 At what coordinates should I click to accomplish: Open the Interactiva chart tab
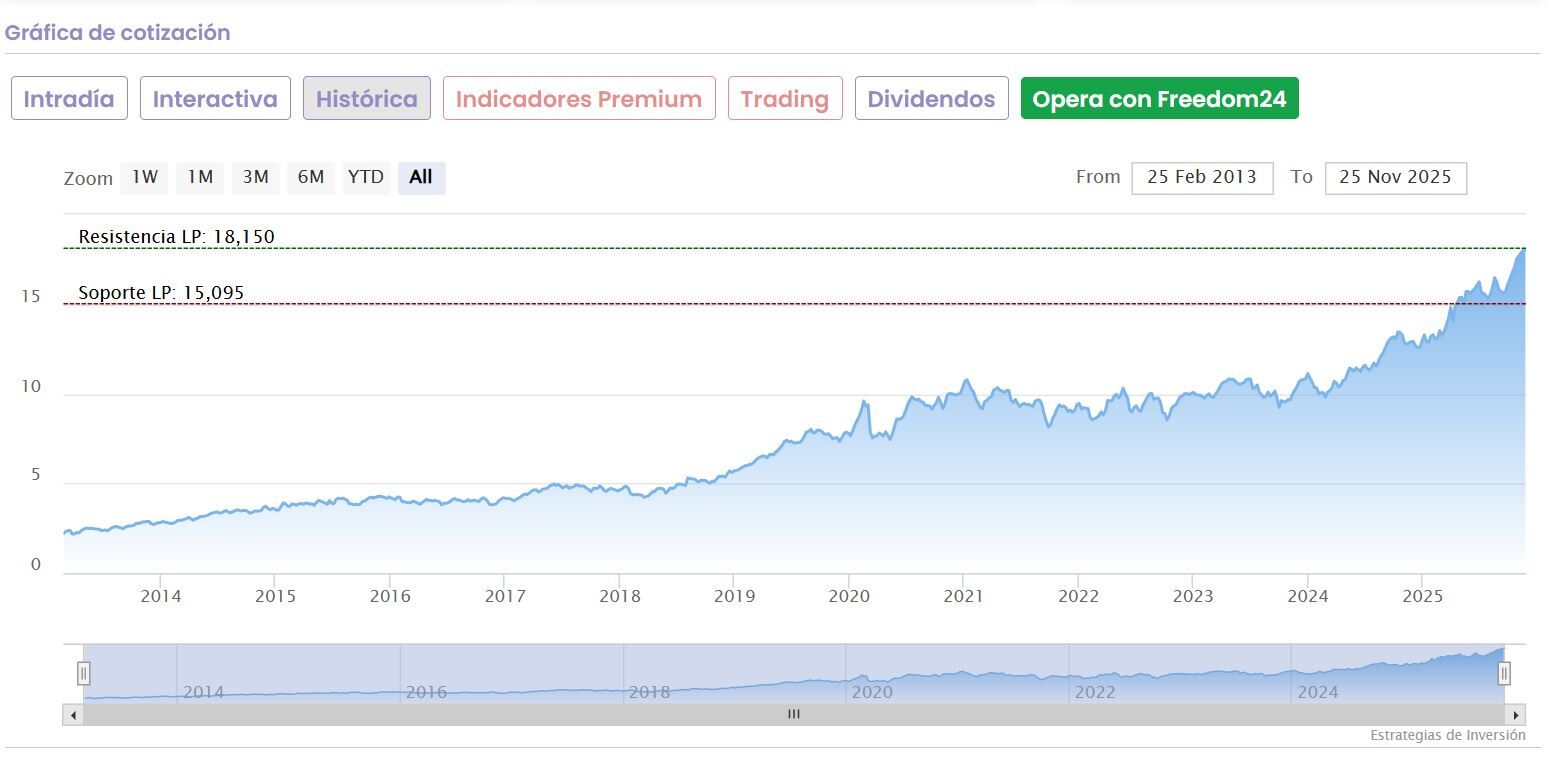[x=215, y=99]
